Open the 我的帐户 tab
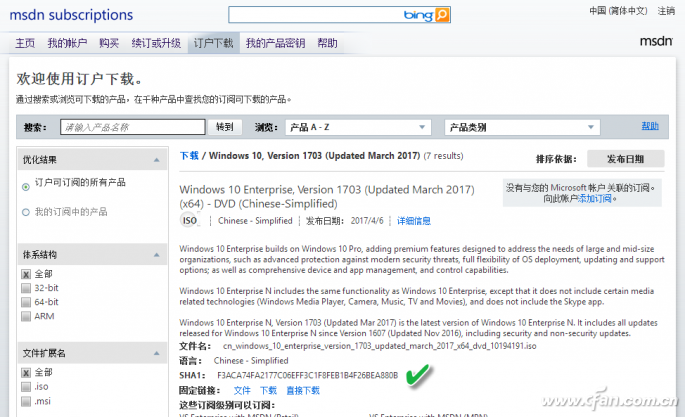 (67, 43)
